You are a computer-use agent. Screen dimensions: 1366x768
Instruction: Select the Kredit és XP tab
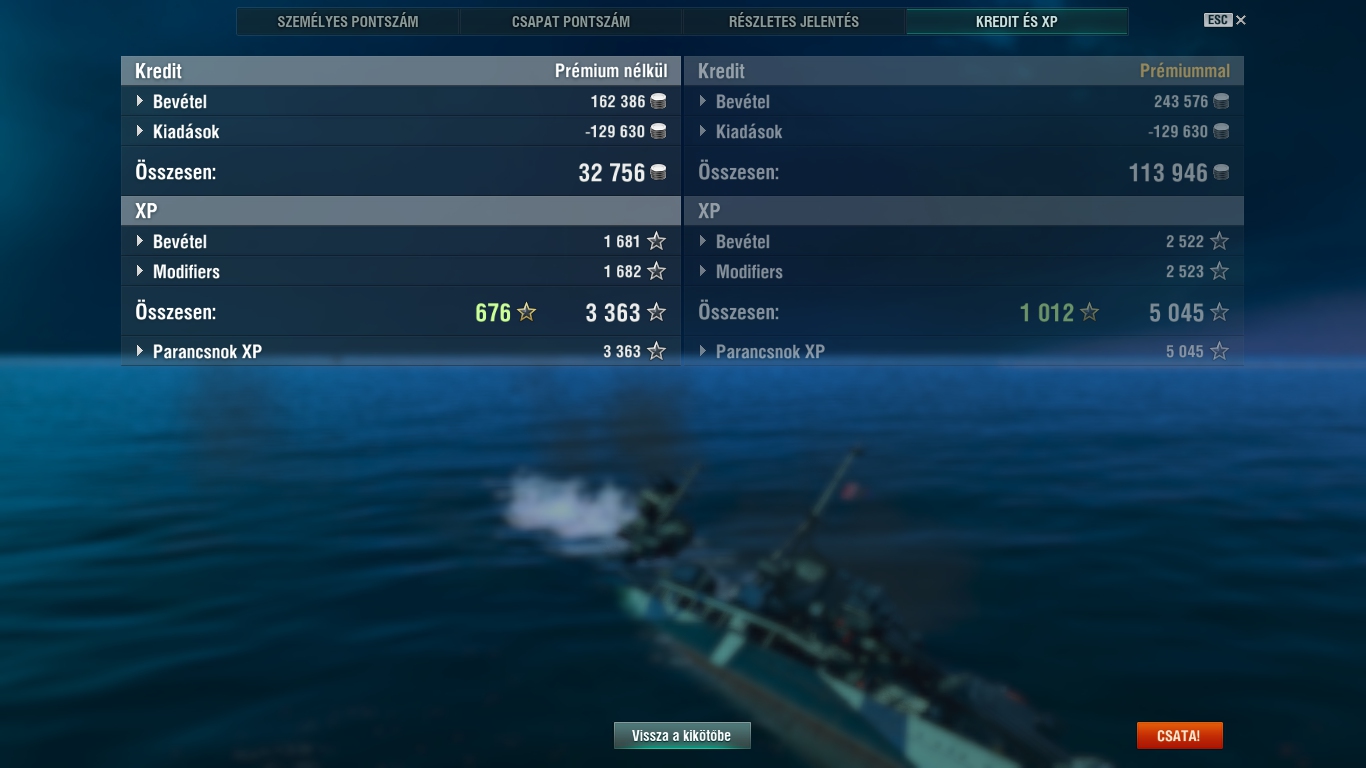[x=1017, y=21]
